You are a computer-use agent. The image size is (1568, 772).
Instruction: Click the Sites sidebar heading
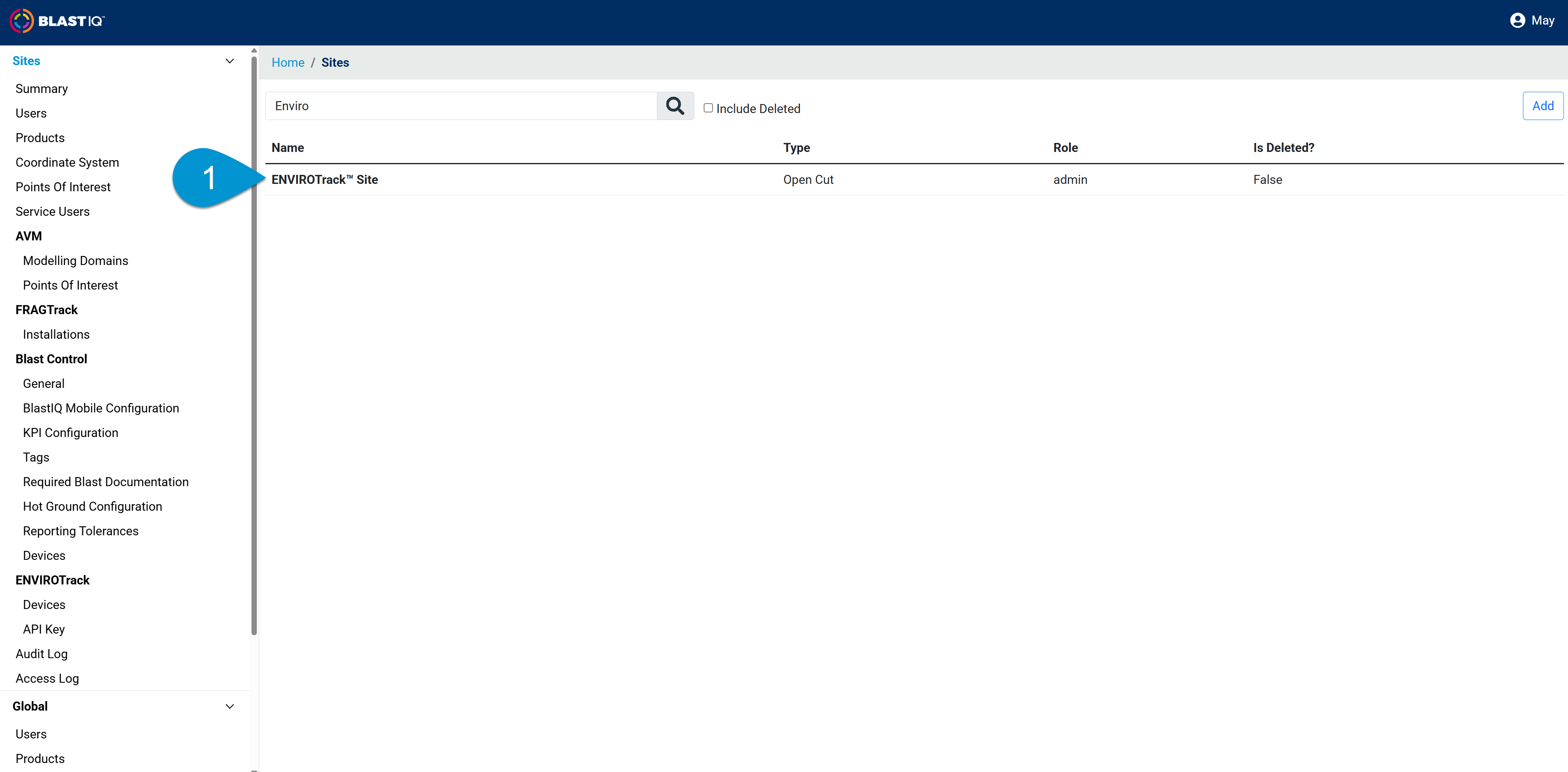point(26,61)
